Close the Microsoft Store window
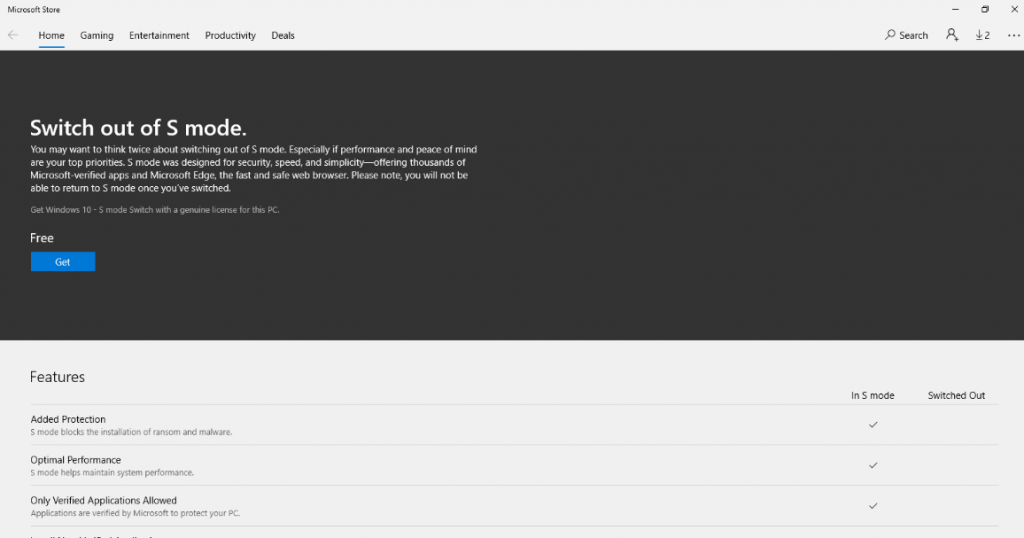Screen dimensions: 1024x538 point(1014,10)
